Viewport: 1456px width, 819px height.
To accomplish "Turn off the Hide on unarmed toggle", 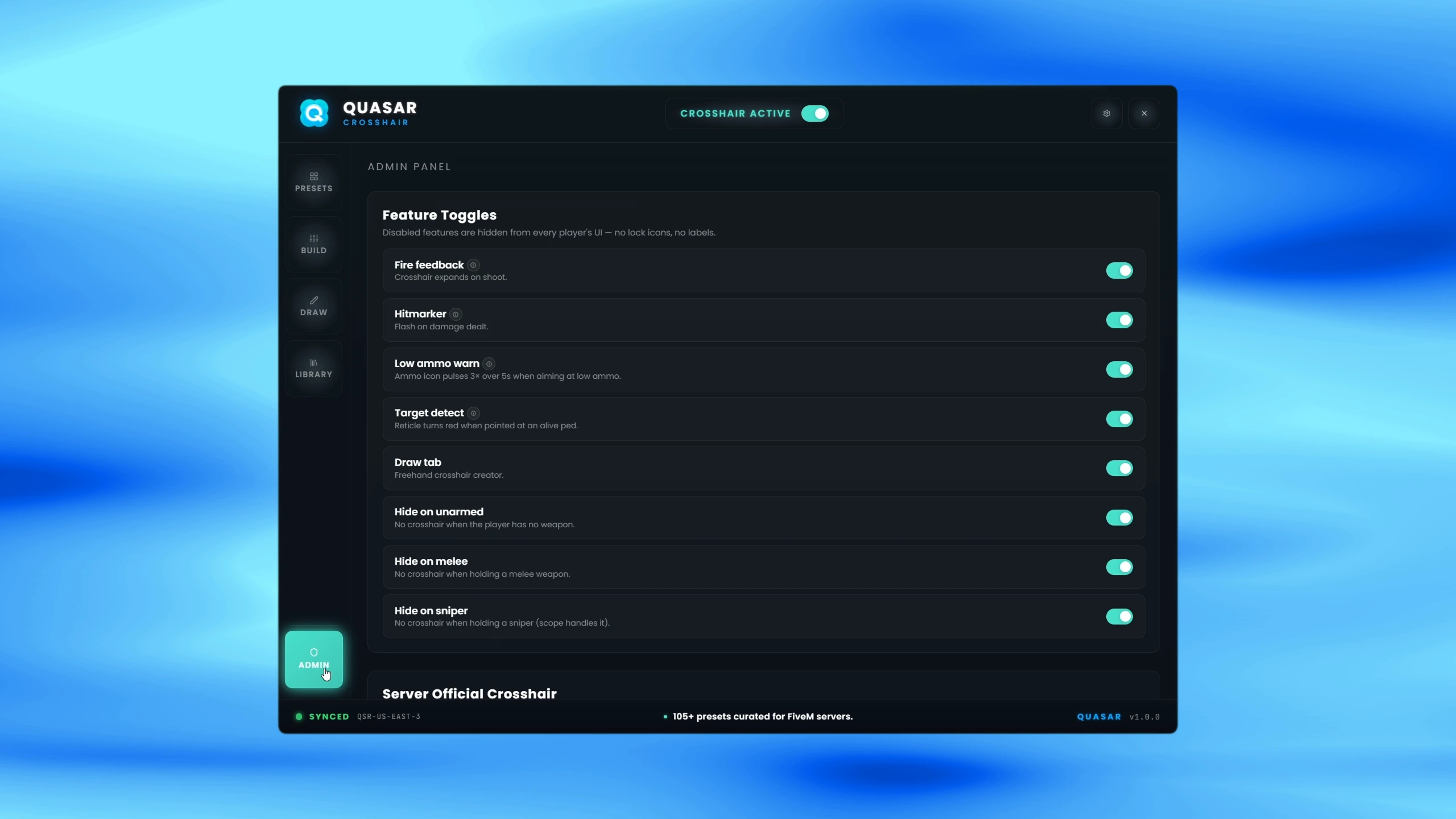I will click(x=1119, y=518).
